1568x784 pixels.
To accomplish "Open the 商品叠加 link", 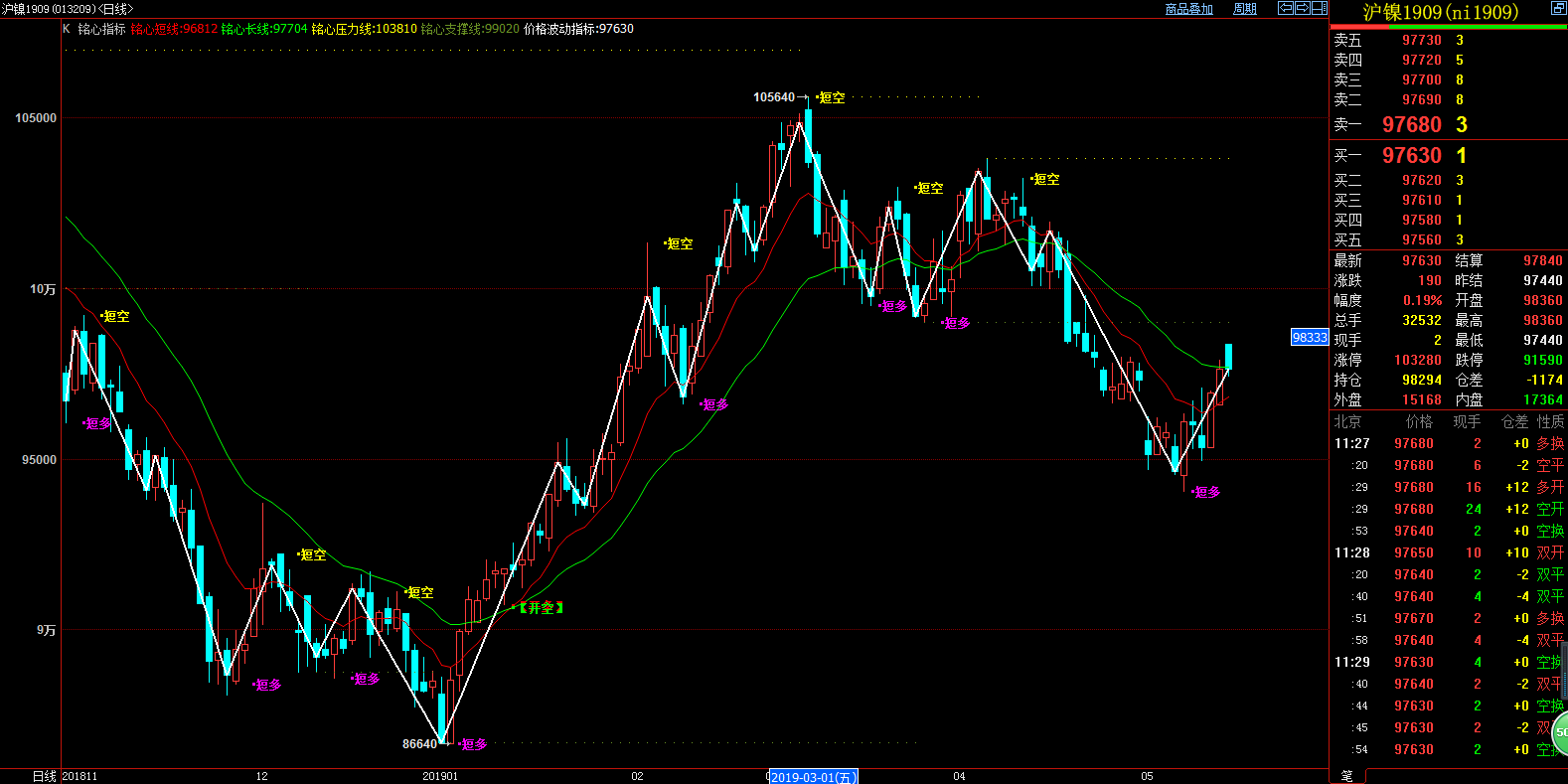I will tap(1188, 9).
